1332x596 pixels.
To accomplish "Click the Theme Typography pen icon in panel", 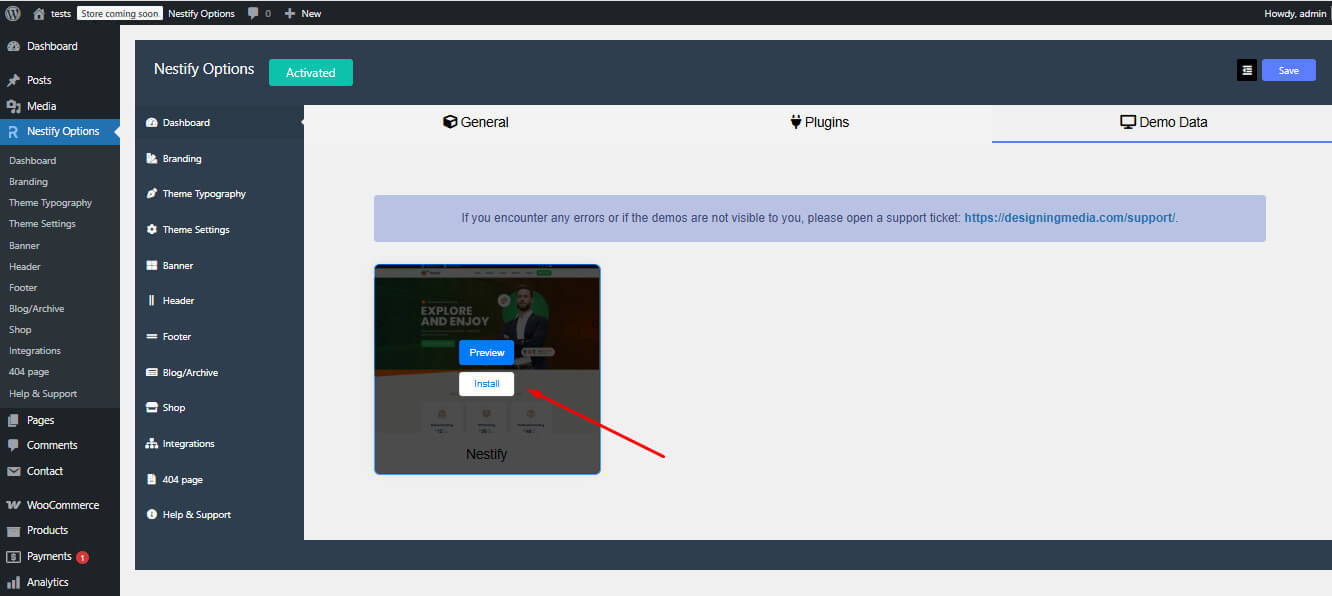I will click(x=152, y=194).
